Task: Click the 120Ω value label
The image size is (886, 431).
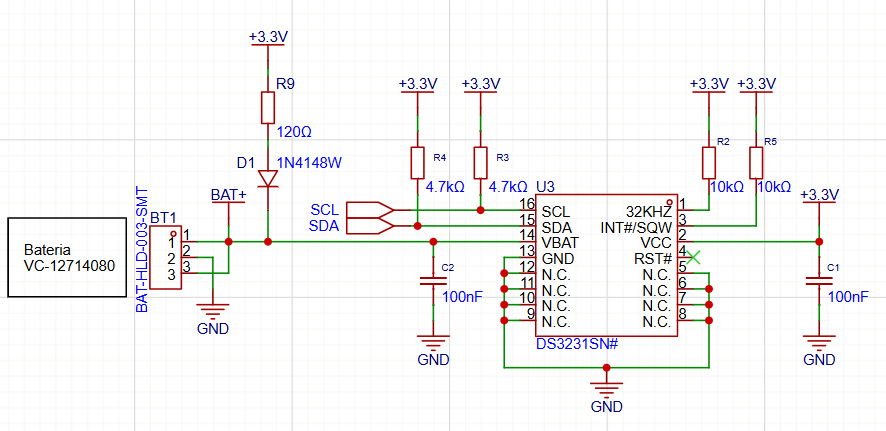Action: [x=294, y=132]
